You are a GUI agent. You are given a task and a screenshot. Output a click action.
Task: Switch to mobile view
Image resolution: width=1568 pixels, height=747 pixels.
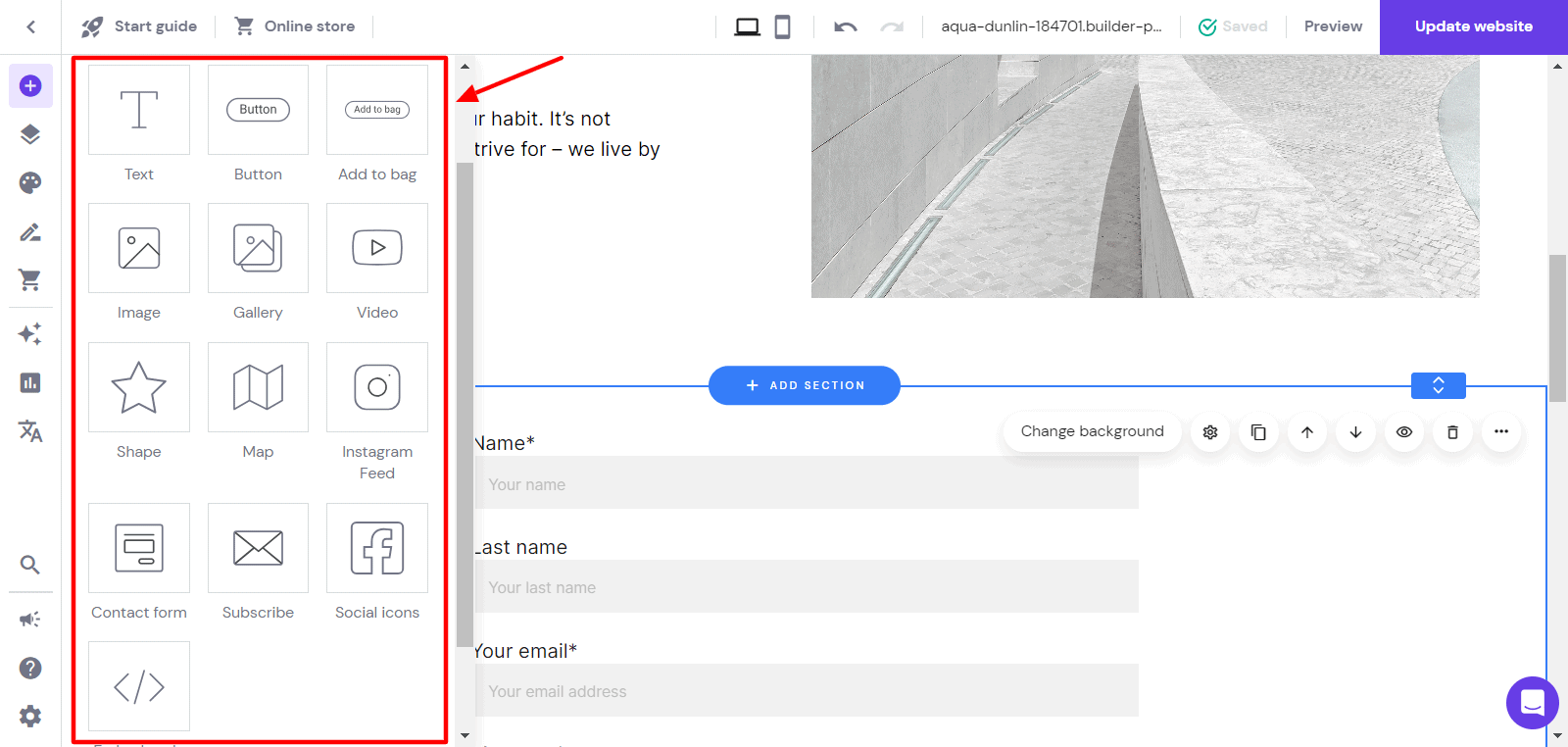(782, 26)
